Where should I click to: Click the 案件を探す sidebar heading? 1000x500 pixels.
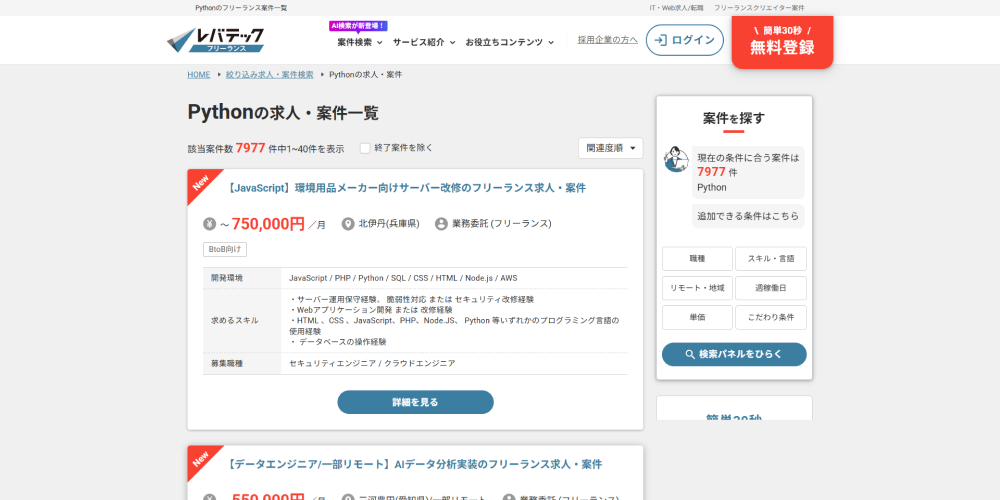734,118
